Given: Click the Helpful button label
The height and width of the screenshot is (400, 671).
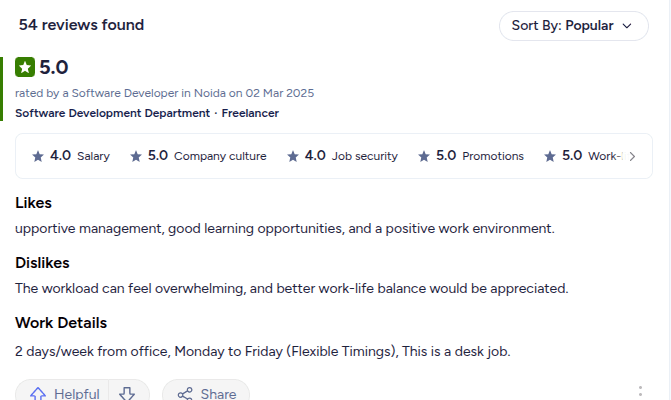Looking at the screenshot, I should point(77,394).
